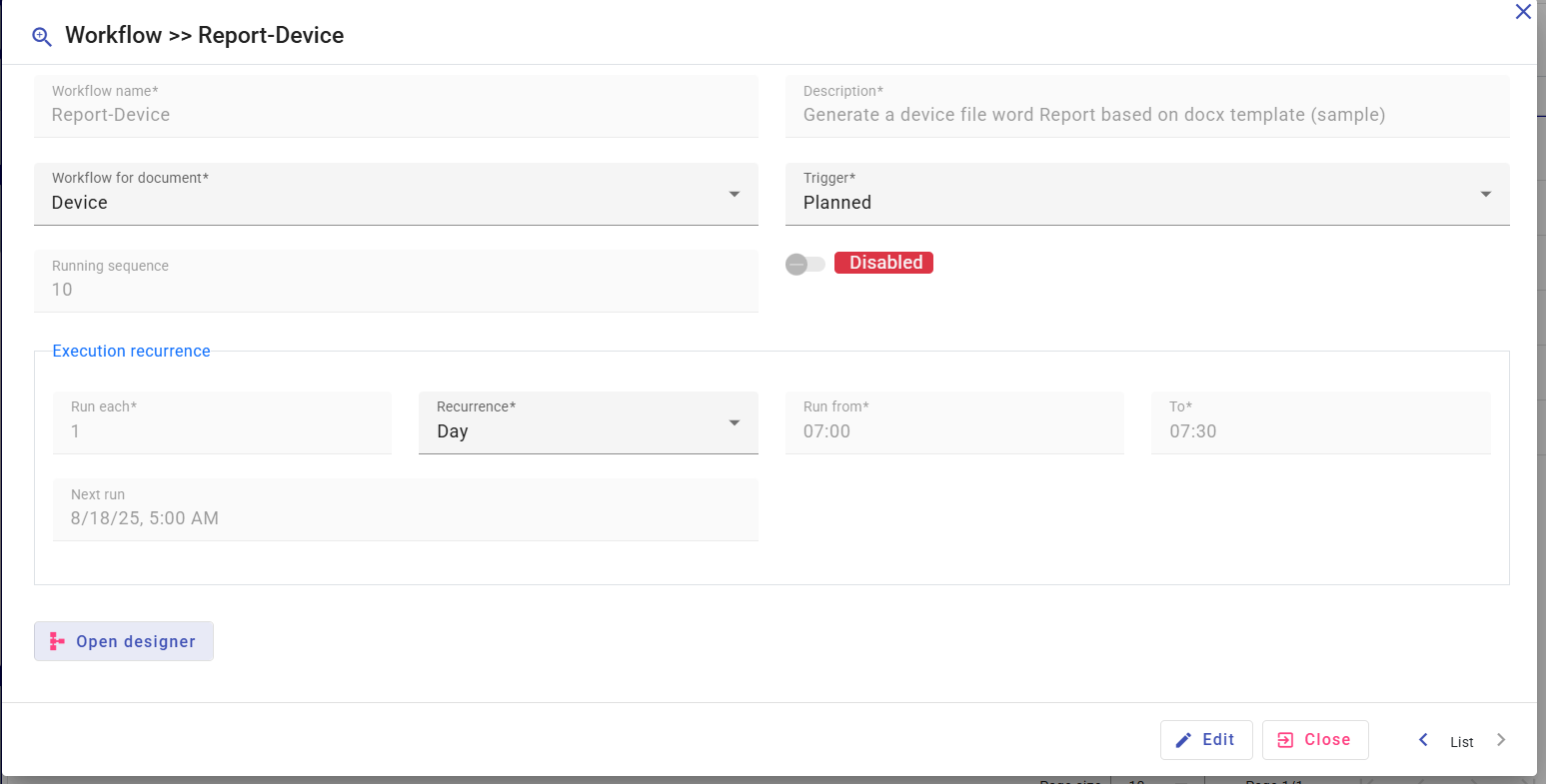Click the red Disabled status badge

point(883,263)
